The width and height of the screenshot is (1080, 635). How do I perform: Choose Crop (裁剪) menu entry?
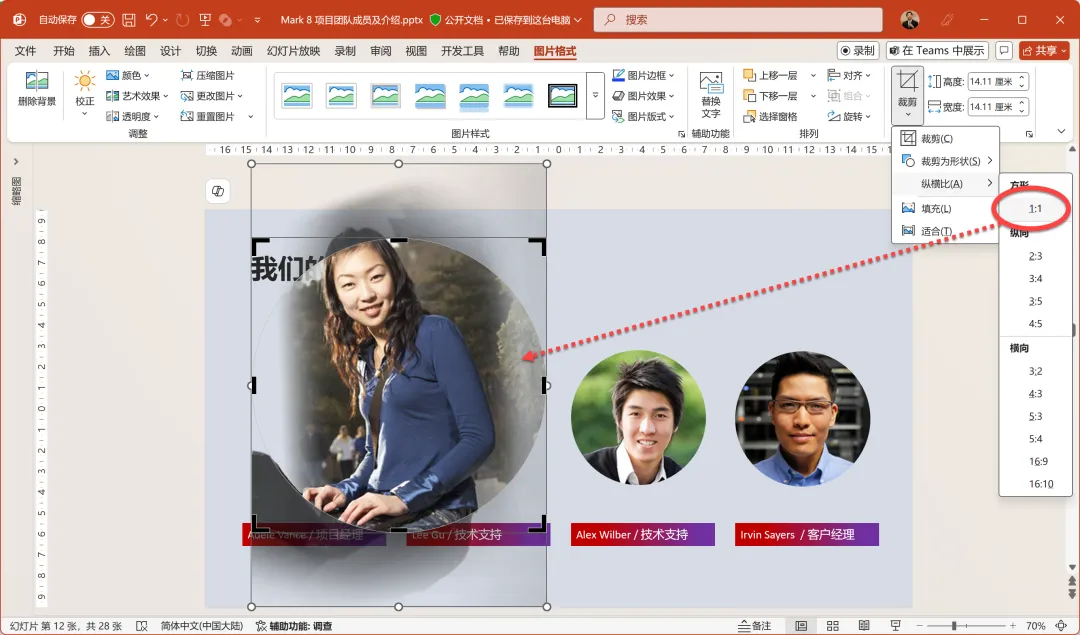pos(945,138)
